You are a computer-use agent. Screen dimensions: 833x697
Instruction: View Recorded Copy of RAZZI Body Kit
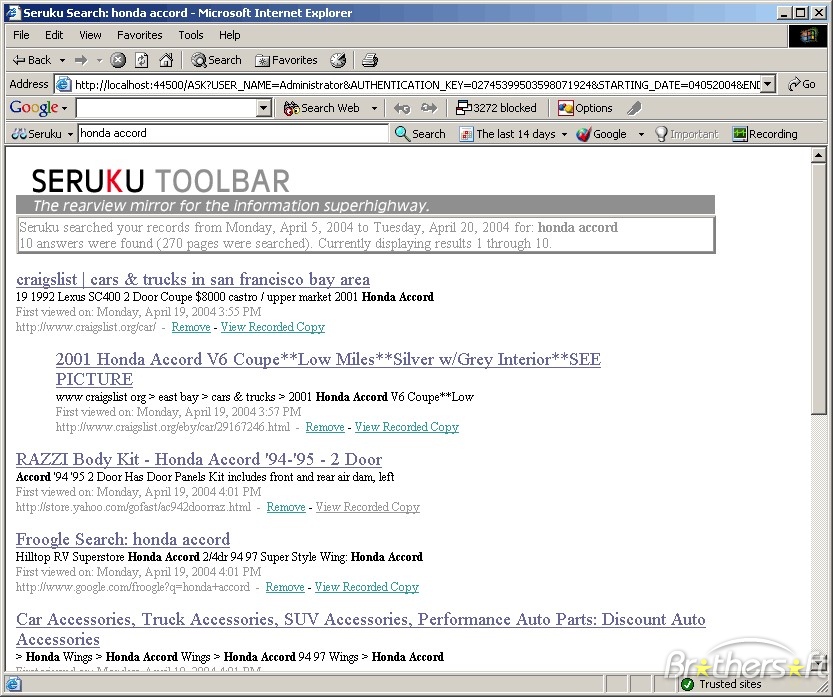click(368, 507)
